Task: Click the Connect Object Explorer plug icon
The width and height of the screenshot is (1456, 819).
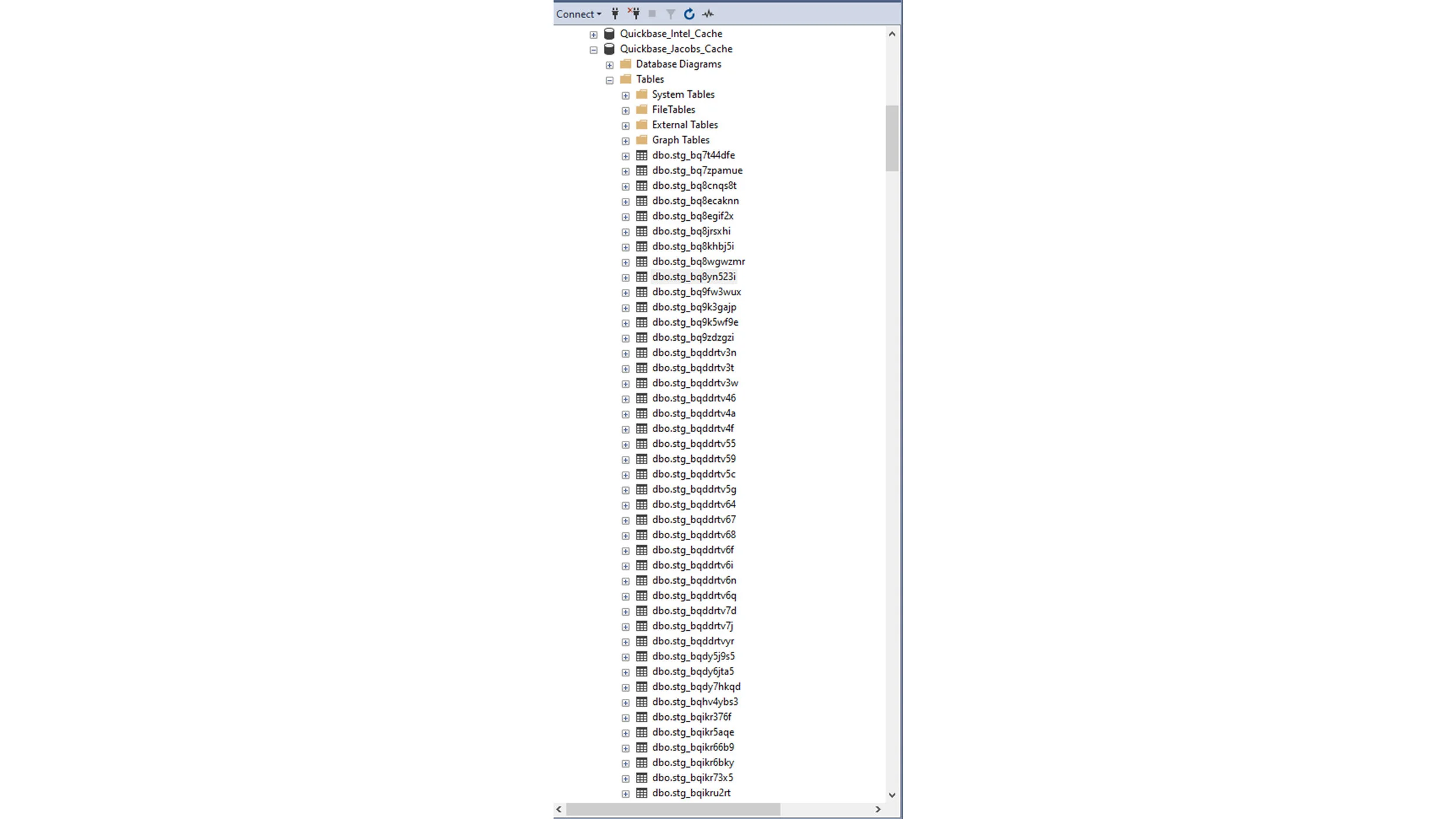Action: tap(615, 13)
